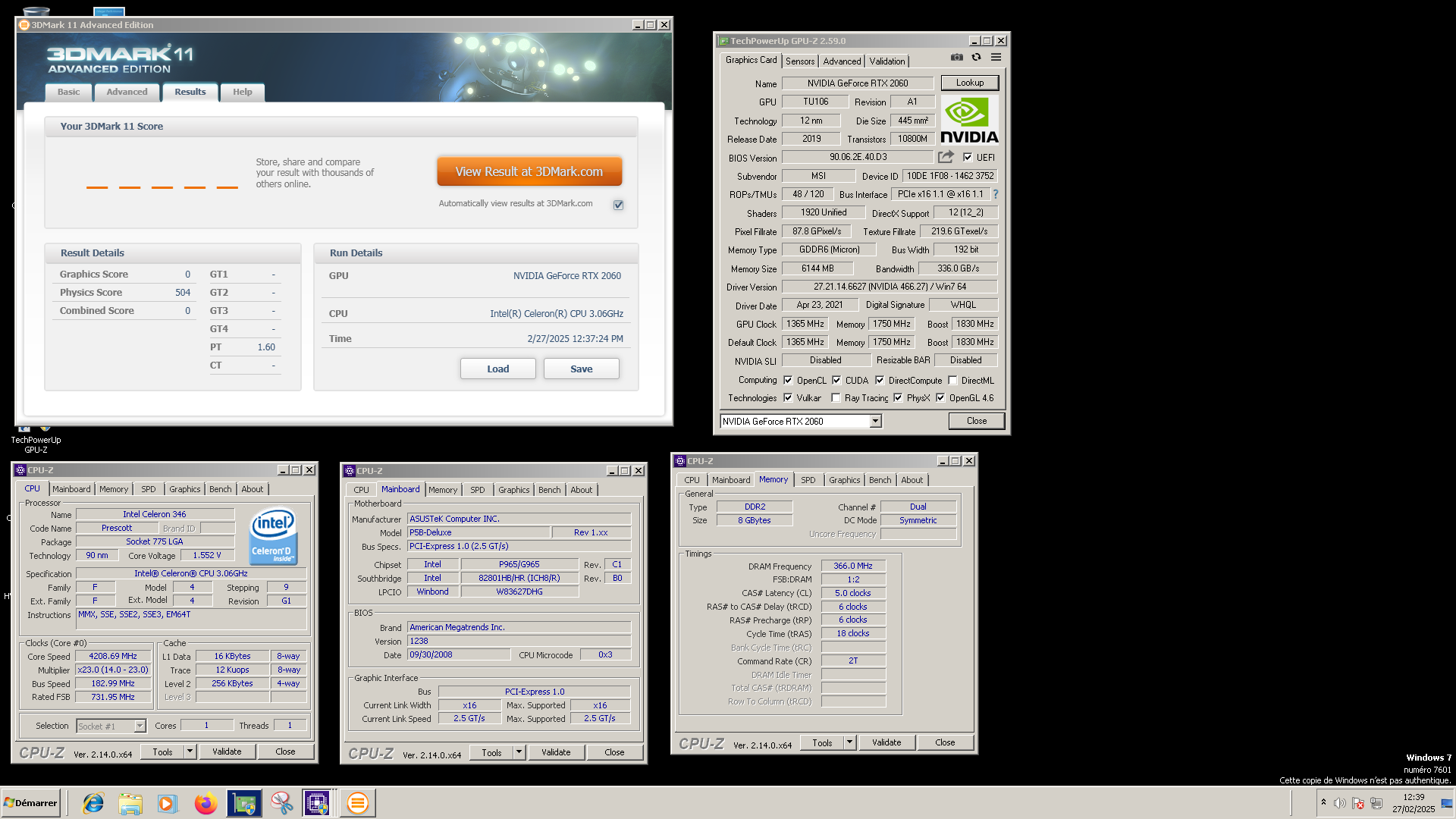This screenshot has height=819, width=1456.
Task: Switch to the Advanced tab in 3DMark 11
Action: 127,92
